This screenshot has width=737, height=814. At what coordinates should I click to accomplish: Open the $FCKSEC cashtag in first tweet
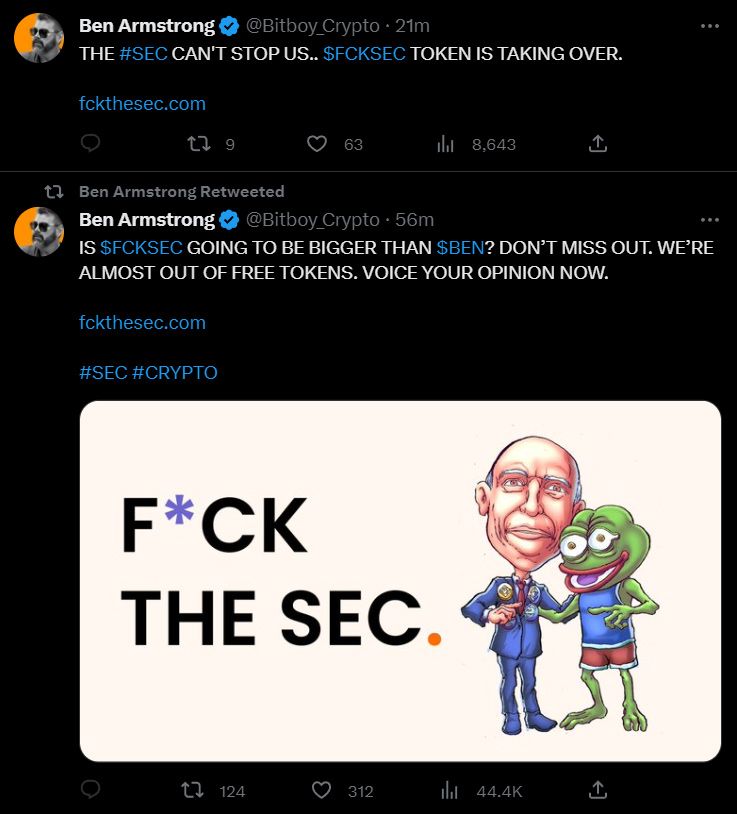pyautogui.click(x=364, y=53)
